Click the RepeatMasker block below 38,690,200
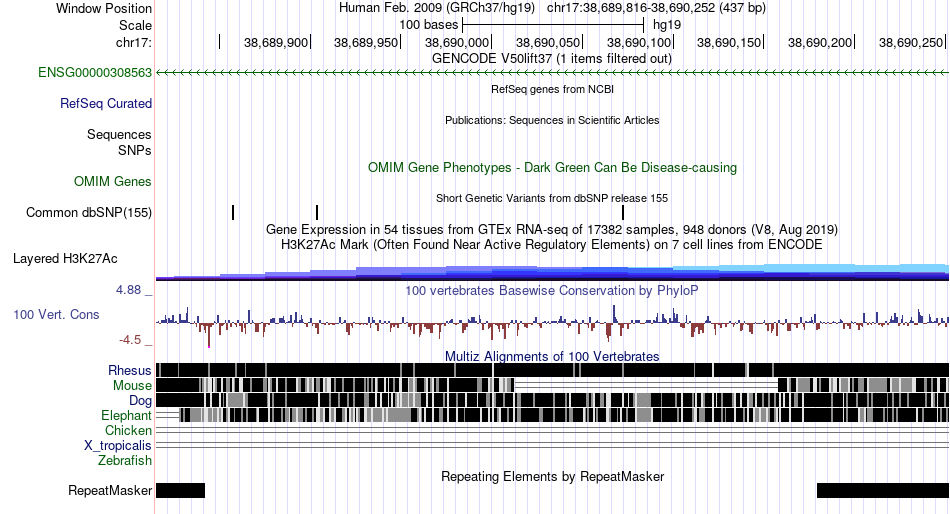 (883, 490)
